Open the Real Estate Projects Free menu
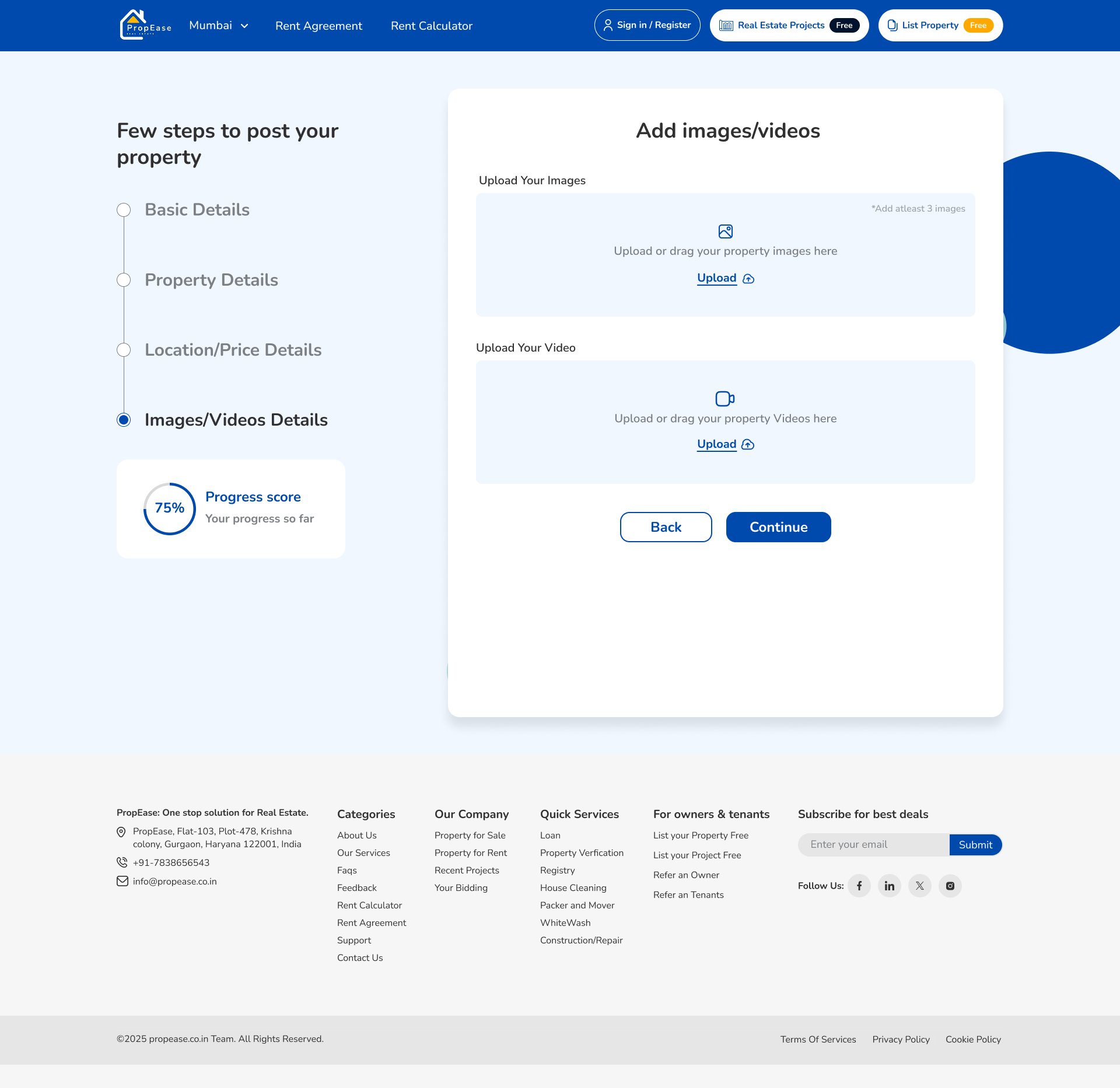Screen dimensions: 1120x1088 click(789, 25)
